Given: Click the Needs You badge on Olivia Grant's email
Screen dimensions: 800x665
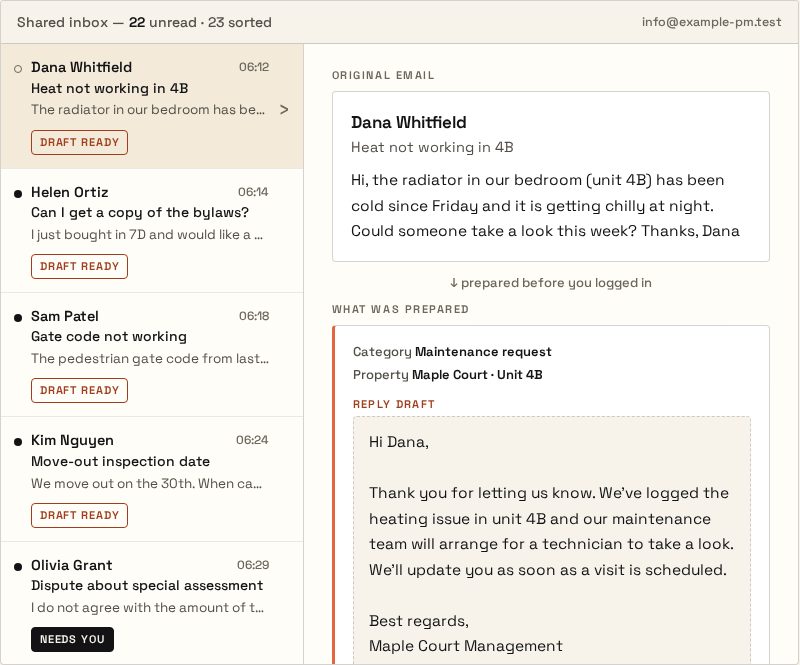Looking at the screenshot, I should pyautogui.click(x=72, y=639).
